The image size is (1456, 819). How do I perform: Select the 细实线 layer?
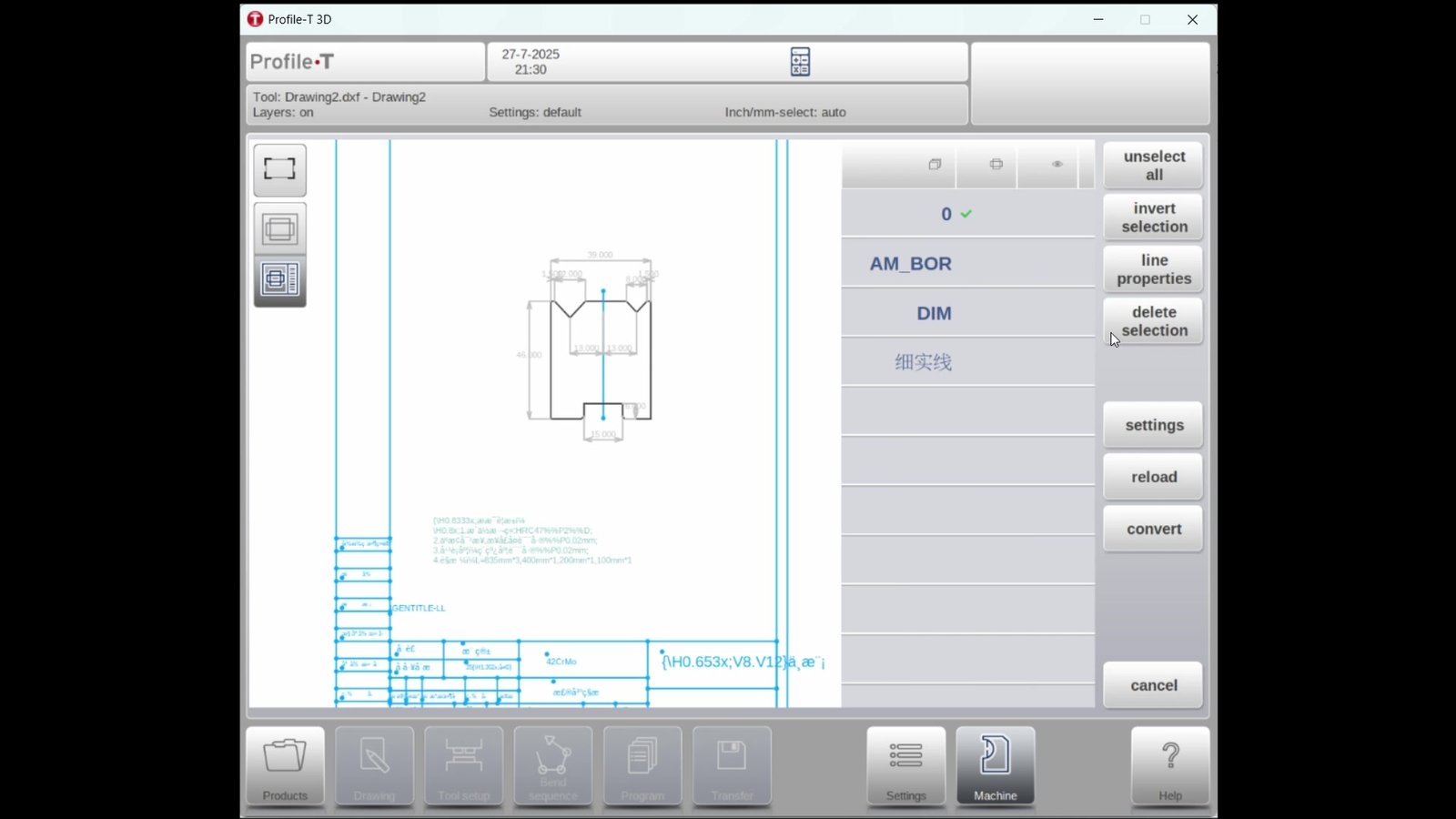pos(967,362)
